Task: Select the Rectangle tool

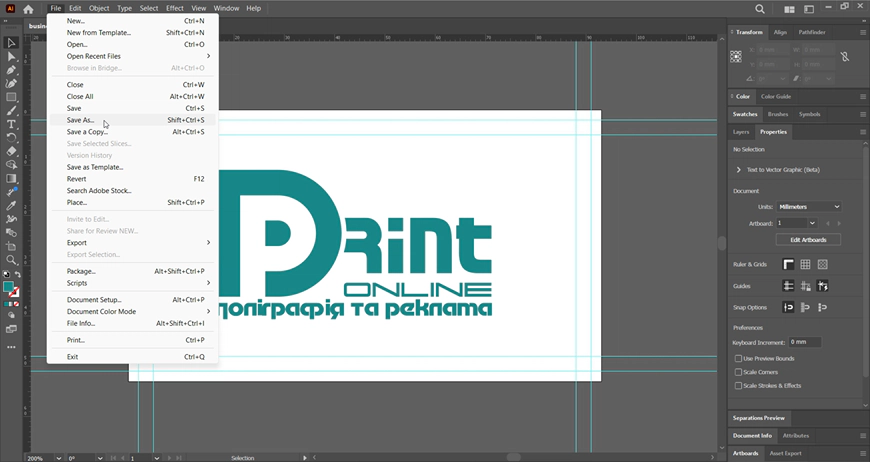Action: coord(11,97)
